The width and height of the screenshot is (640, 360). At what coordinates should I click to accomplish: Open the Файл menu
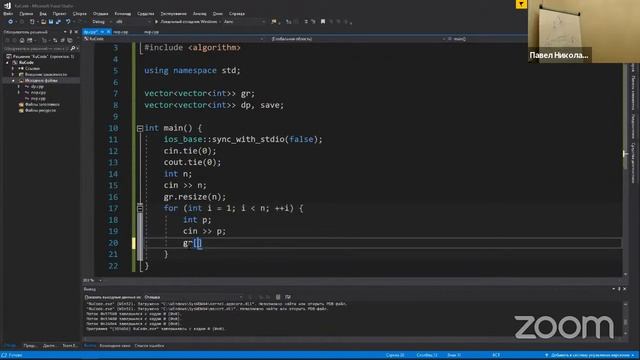click(x=8, y=13)
